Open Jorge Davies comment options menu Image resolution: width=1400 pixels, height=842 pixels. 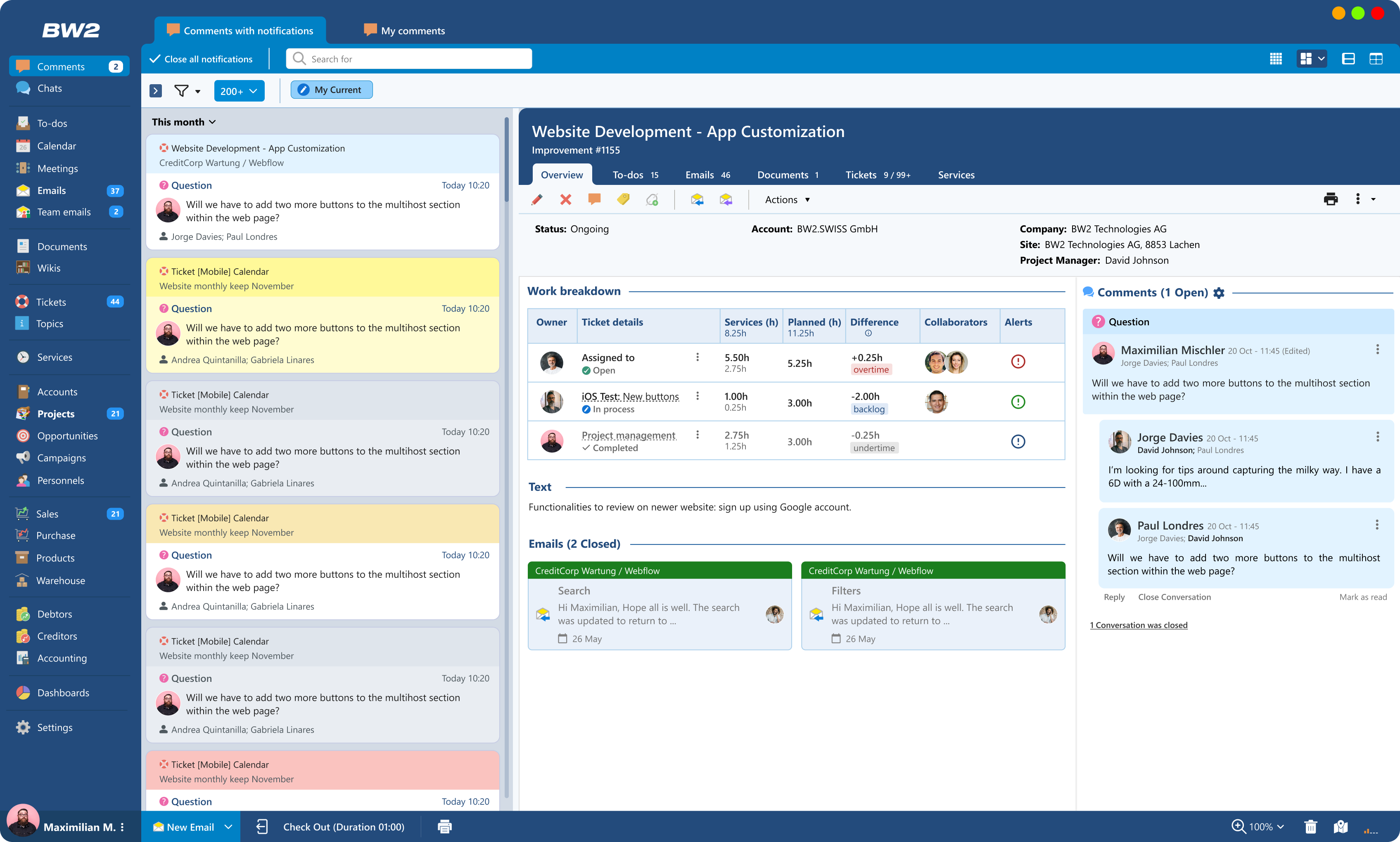[x=1377, y=437]
